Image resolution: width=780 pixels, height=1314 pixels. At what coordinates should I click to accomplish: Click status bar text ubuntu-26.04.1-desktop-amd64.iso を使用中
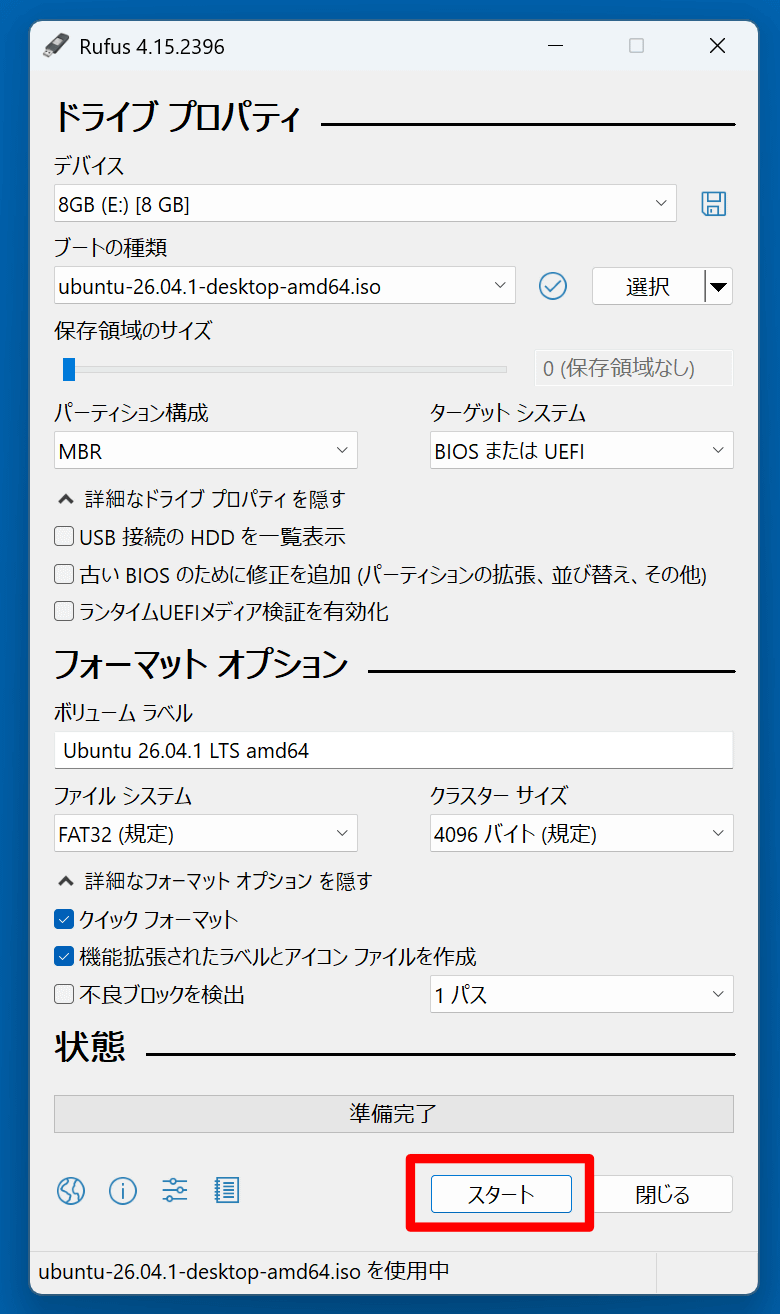point(244,1272)
